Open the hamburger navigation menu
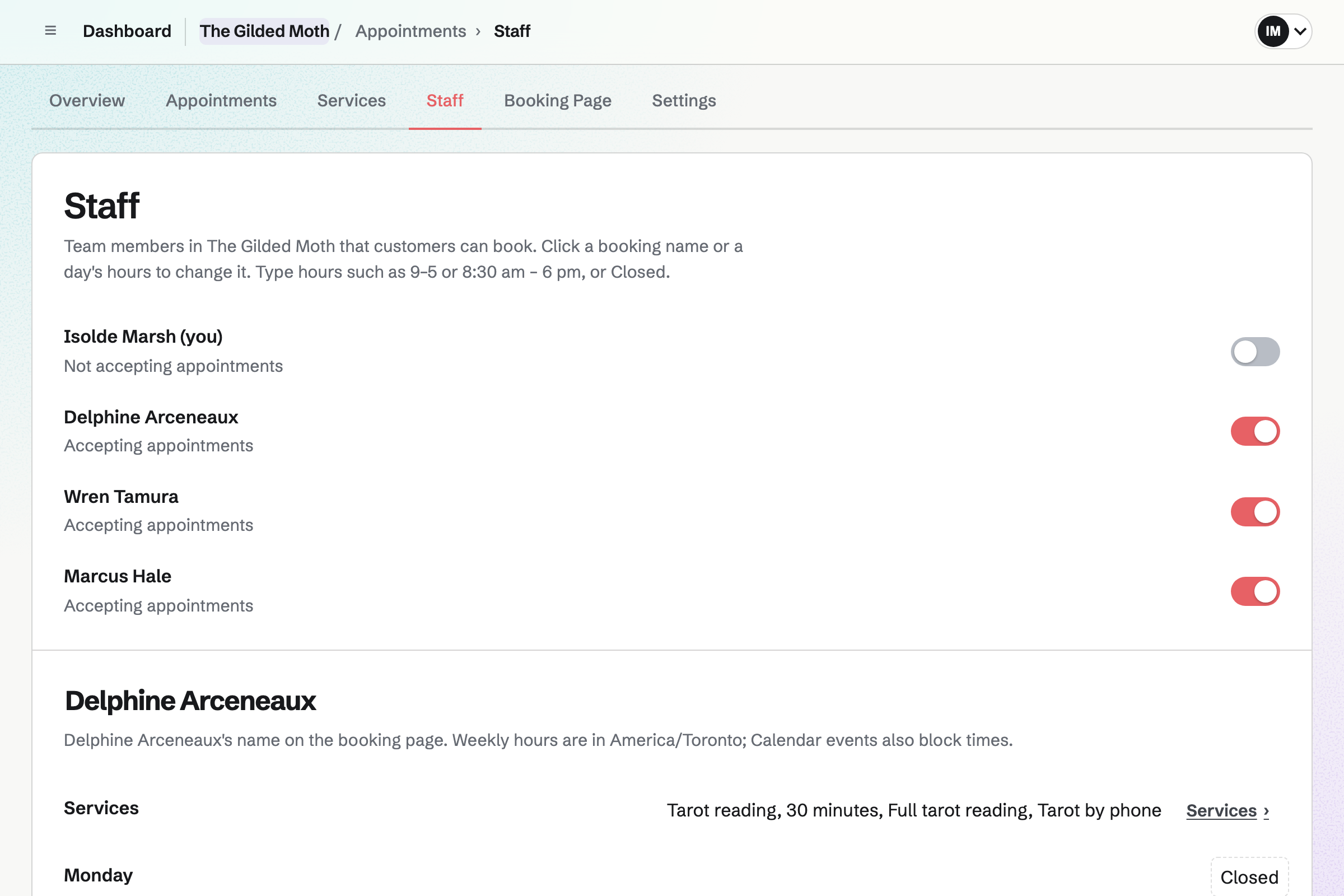The height and width of the screenshot is (896, 1344). click(x=50, y=31)
